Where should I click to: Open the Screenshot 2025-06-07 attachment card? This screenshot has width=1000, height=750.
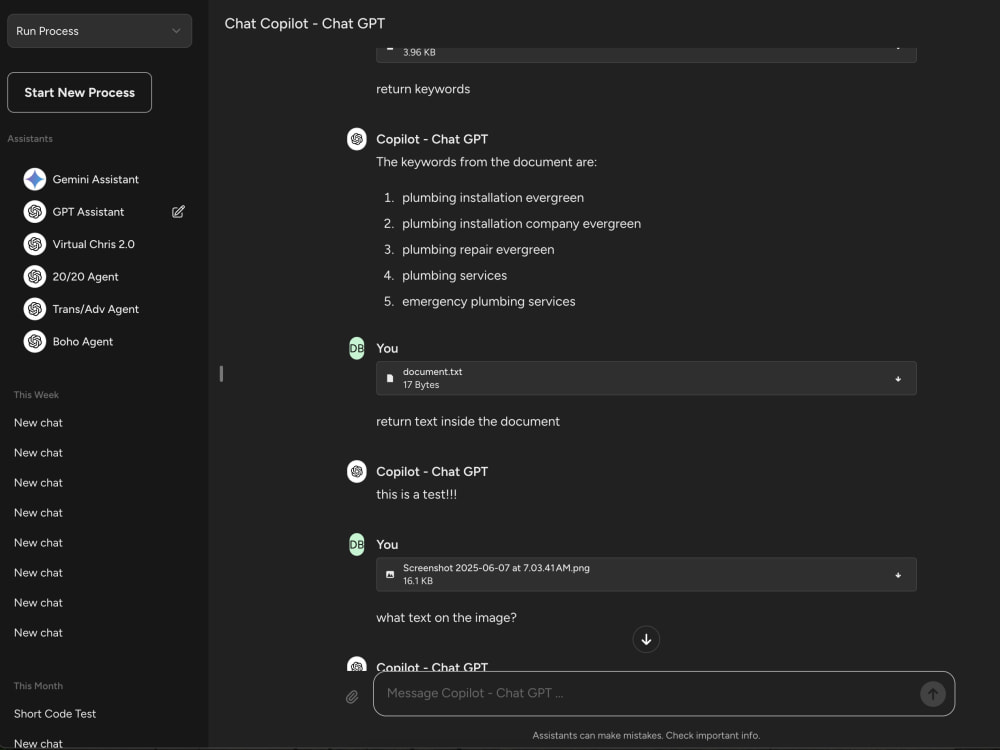646,575
